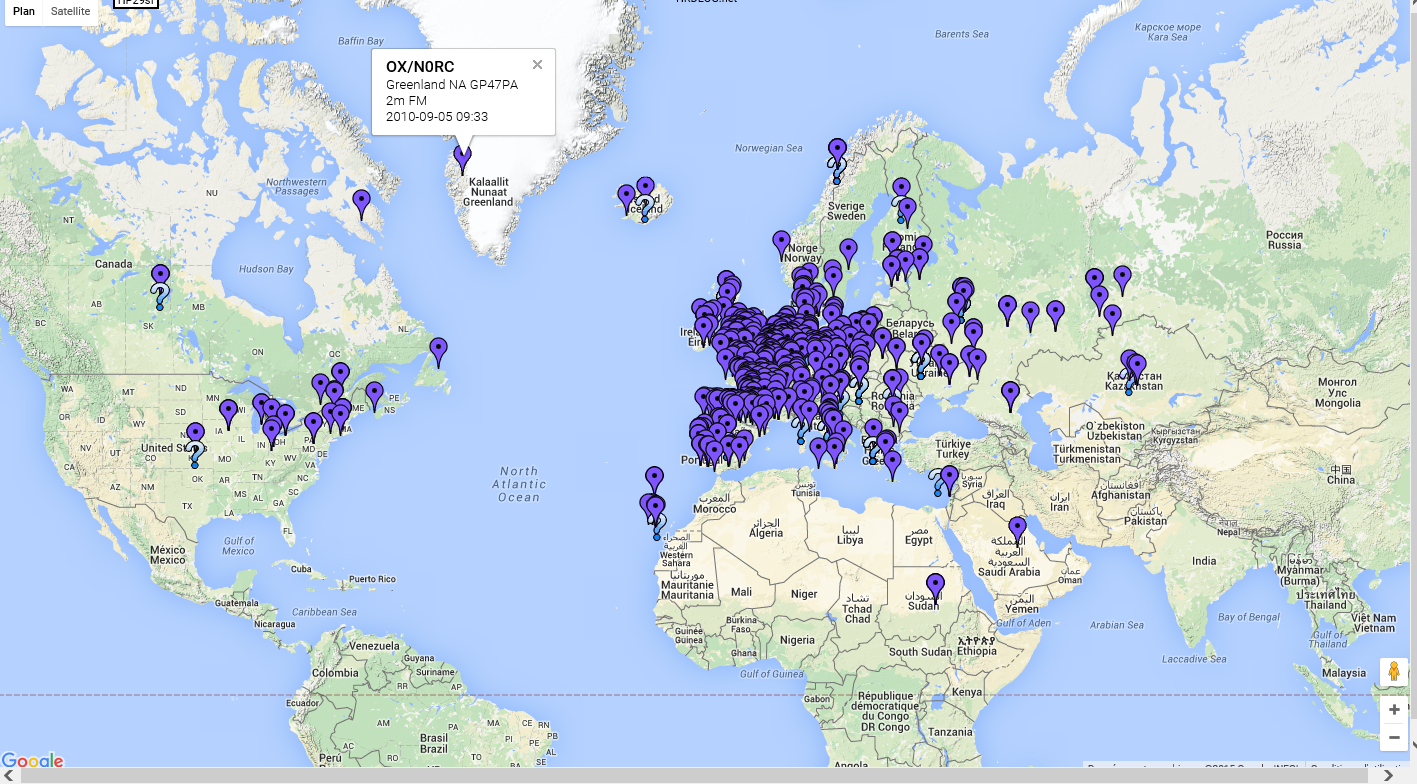This screenshot has width=1417, height=784.
Task: Select the pin off Norway's west coast
Action: click(781, 246)
